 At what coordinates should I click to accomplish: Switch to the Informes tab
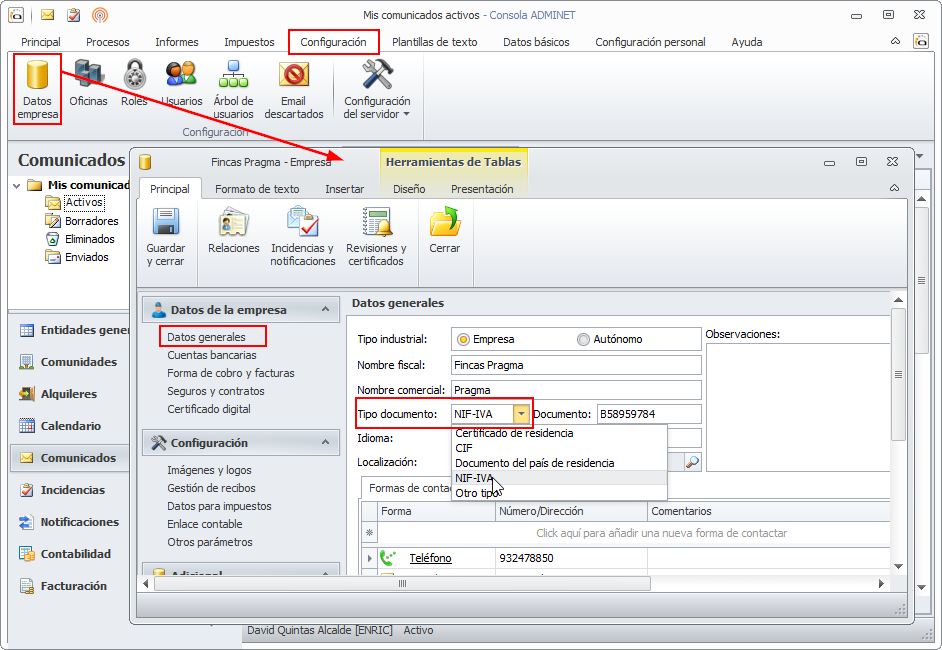(177, 42)
